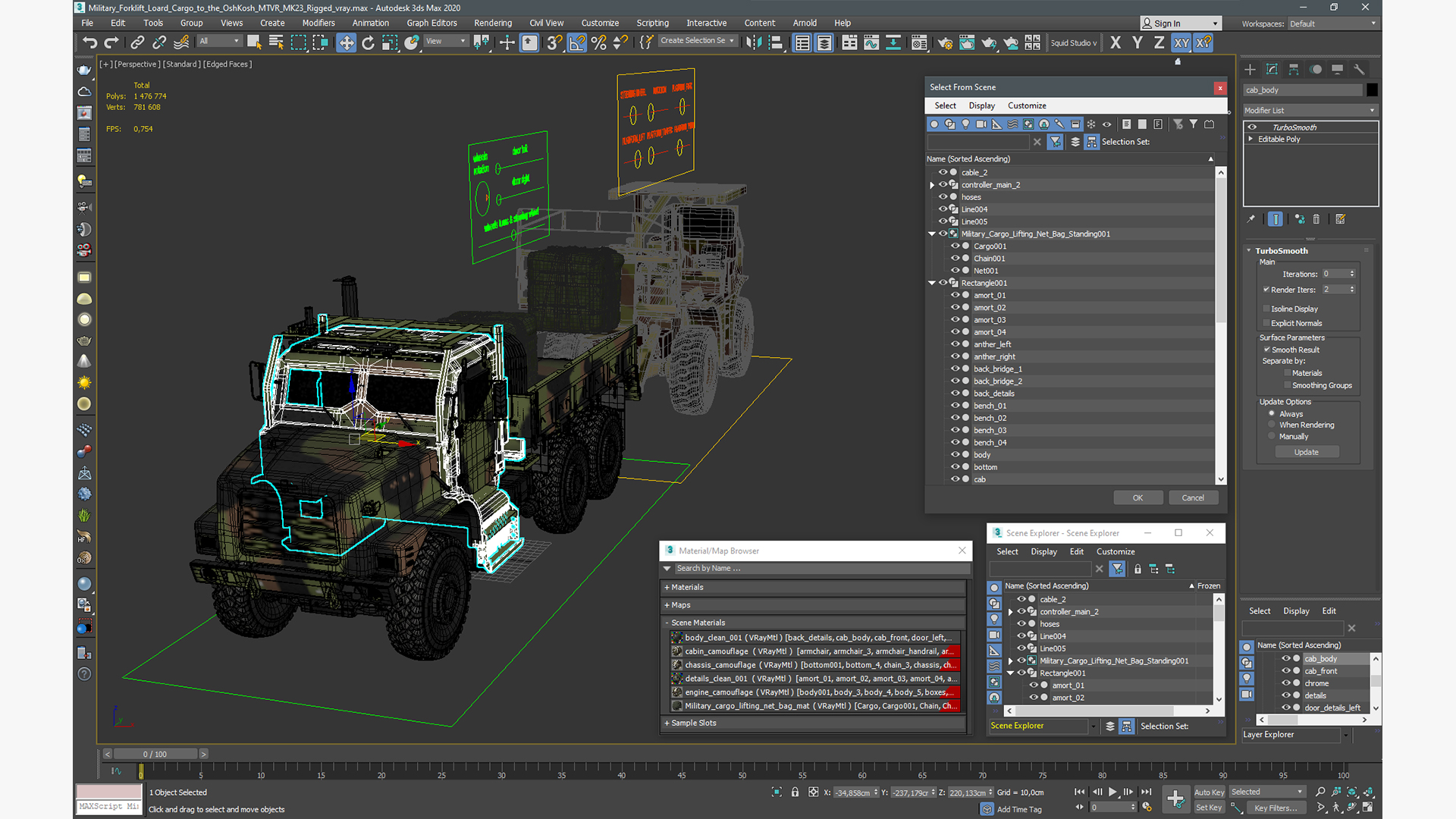Click Pin Stack icon below modifier stack
This screenshot has height=819, width=1456.
1250,219
